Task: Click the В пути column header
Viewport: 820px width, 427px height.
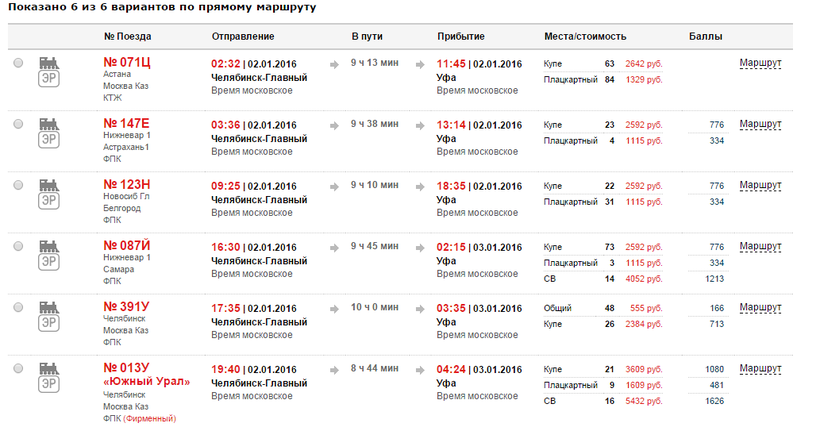Action: pos(367,36)
